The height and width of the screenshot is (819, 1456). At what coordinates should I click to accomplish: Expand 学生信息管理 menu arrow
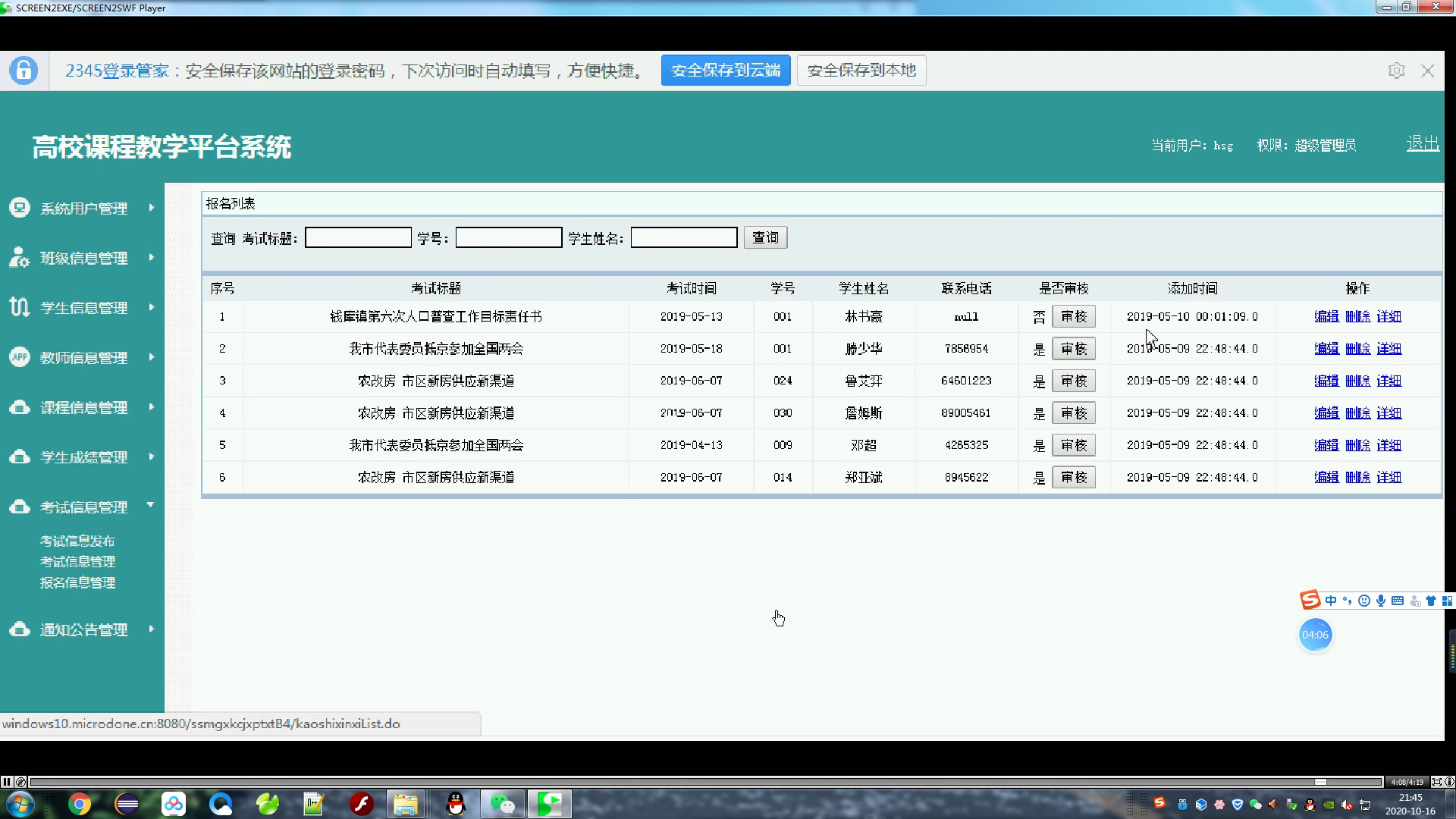(x=152, y=306)
